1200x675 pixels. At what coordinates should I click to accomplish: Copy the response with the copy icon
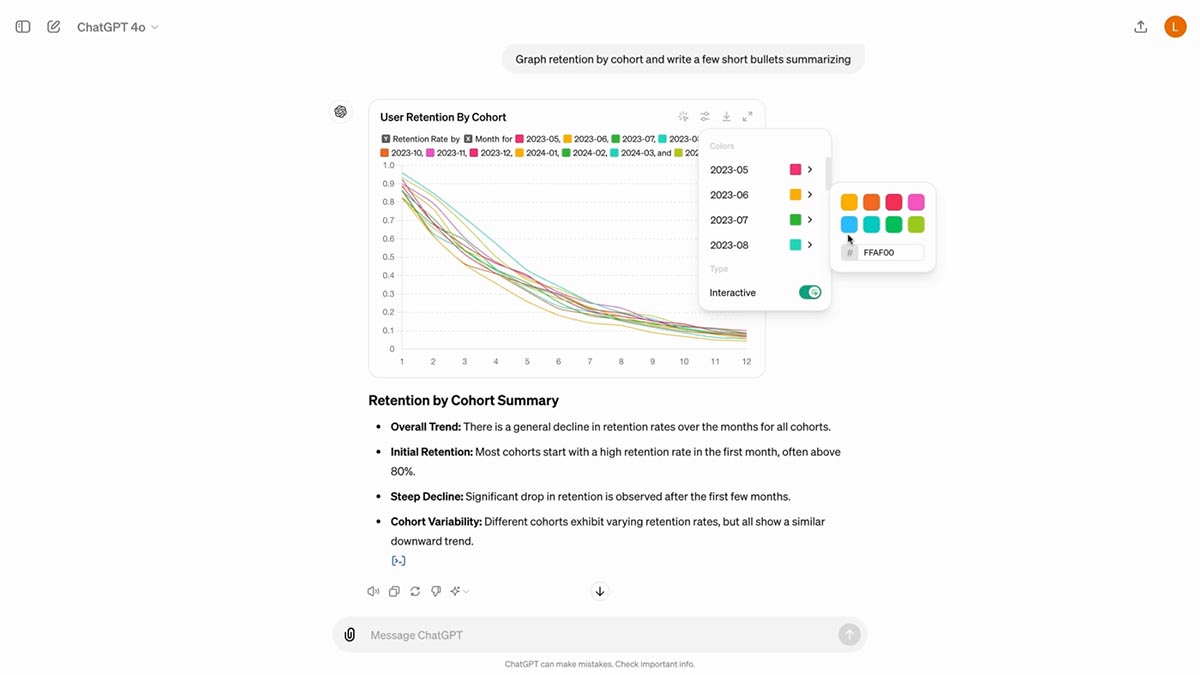(x=394, y=591)
